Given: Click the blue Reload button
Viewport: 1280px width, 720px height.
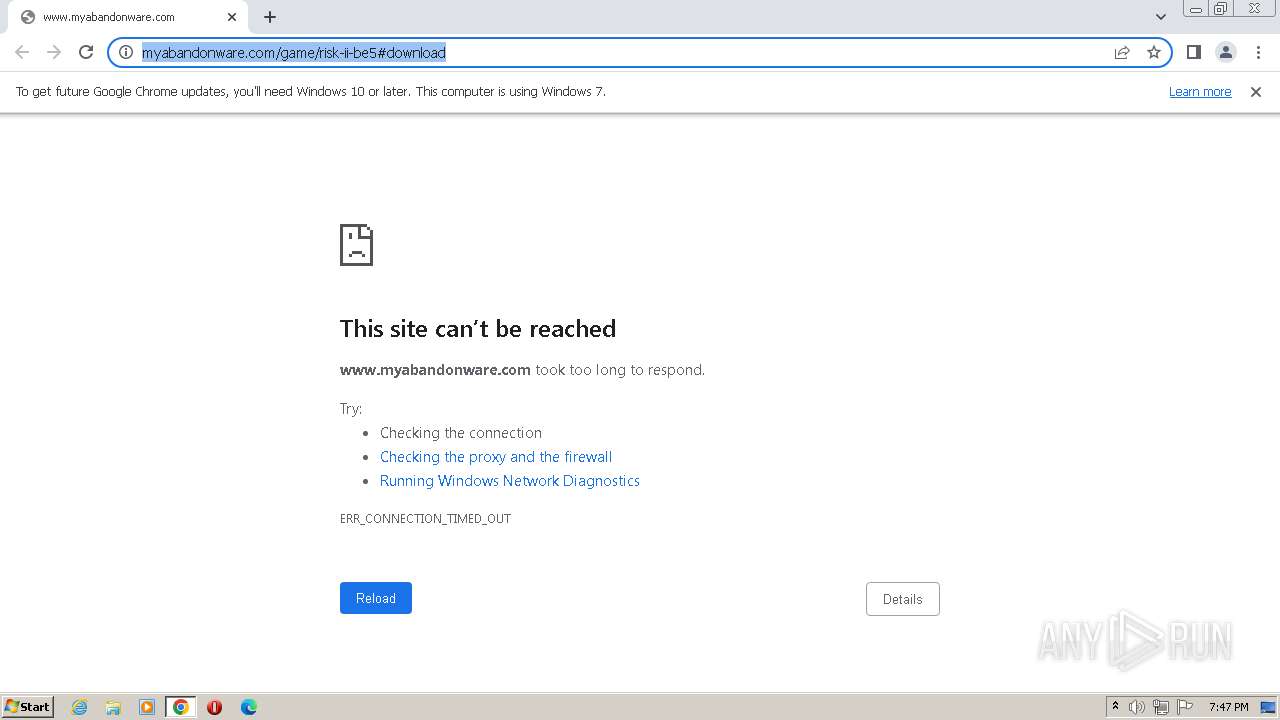Looking at the screenshot, I should pos(376,598).
